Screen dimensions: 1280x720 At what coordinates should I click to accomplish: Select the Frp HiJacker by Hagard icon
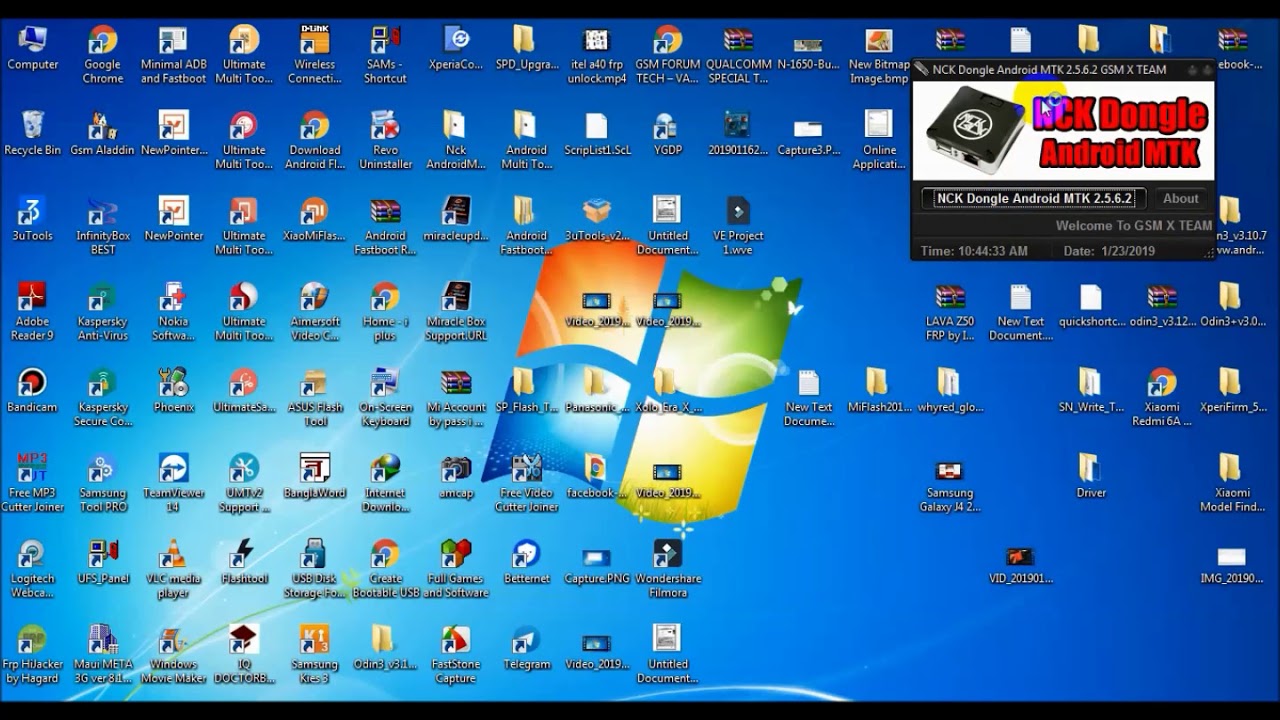[x=33, y=655]
